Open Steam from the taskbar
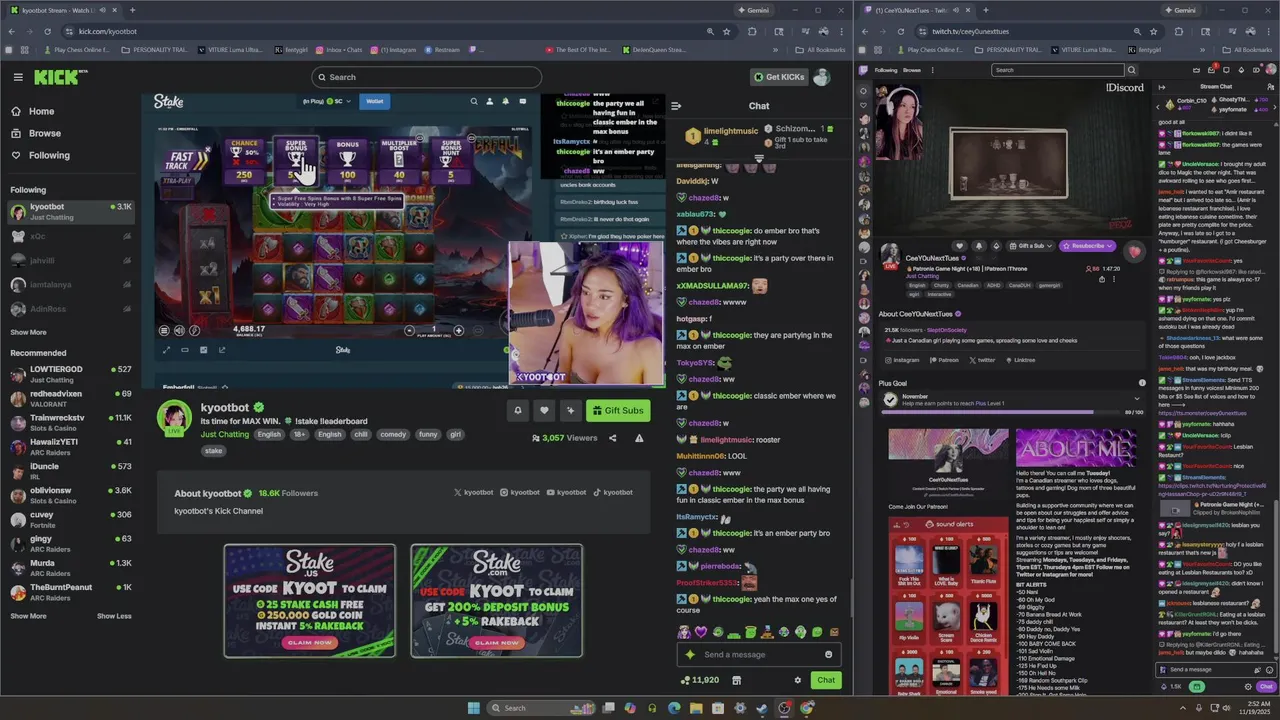The height and width of the screenshot is (720, 1280). [x=762, y=708]
